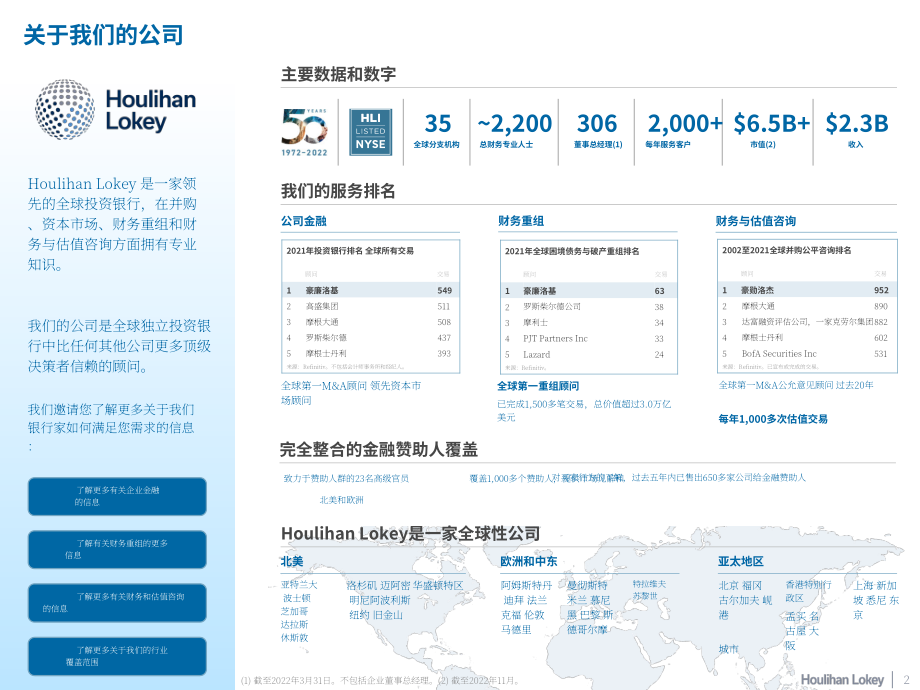Select the 摩根士丹利 602 row
The height and width of the screenshot is (690, 920).
[807, 338]
